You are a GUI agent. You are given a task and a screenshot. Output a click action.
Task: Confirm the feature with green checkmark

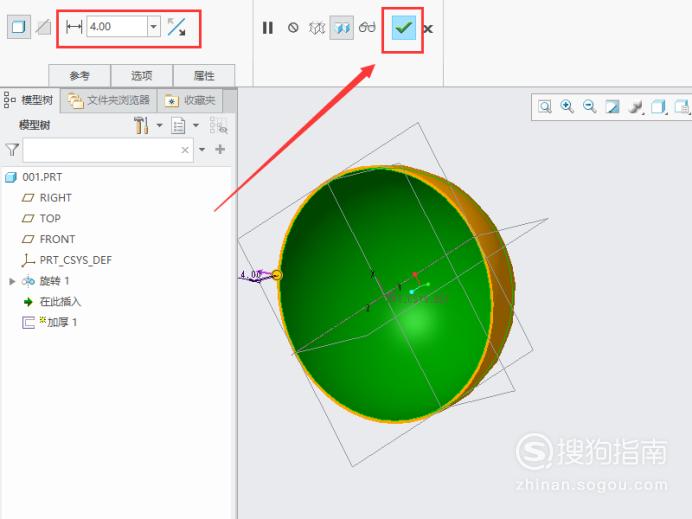click(x=403, y=28)
